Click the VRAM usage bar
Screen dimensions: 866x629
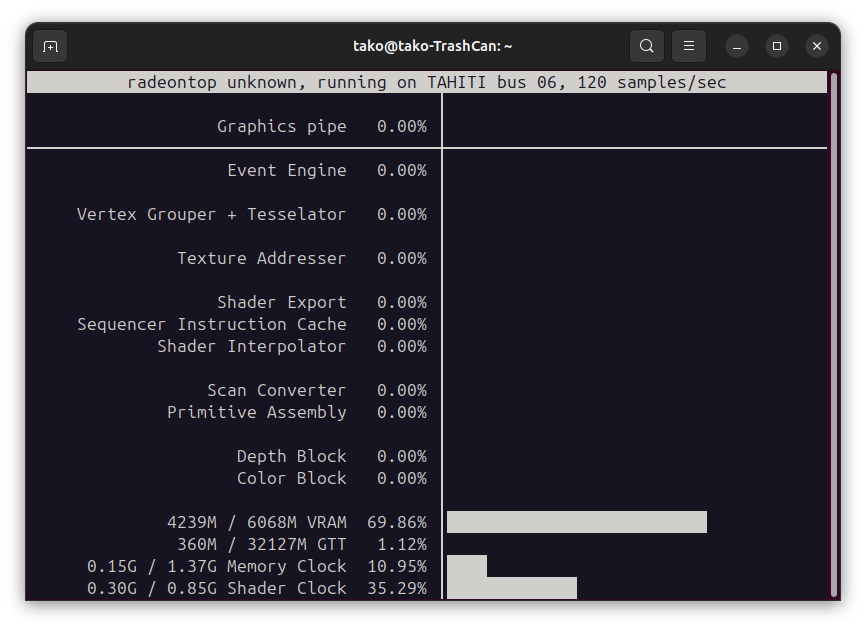[576, 522]
